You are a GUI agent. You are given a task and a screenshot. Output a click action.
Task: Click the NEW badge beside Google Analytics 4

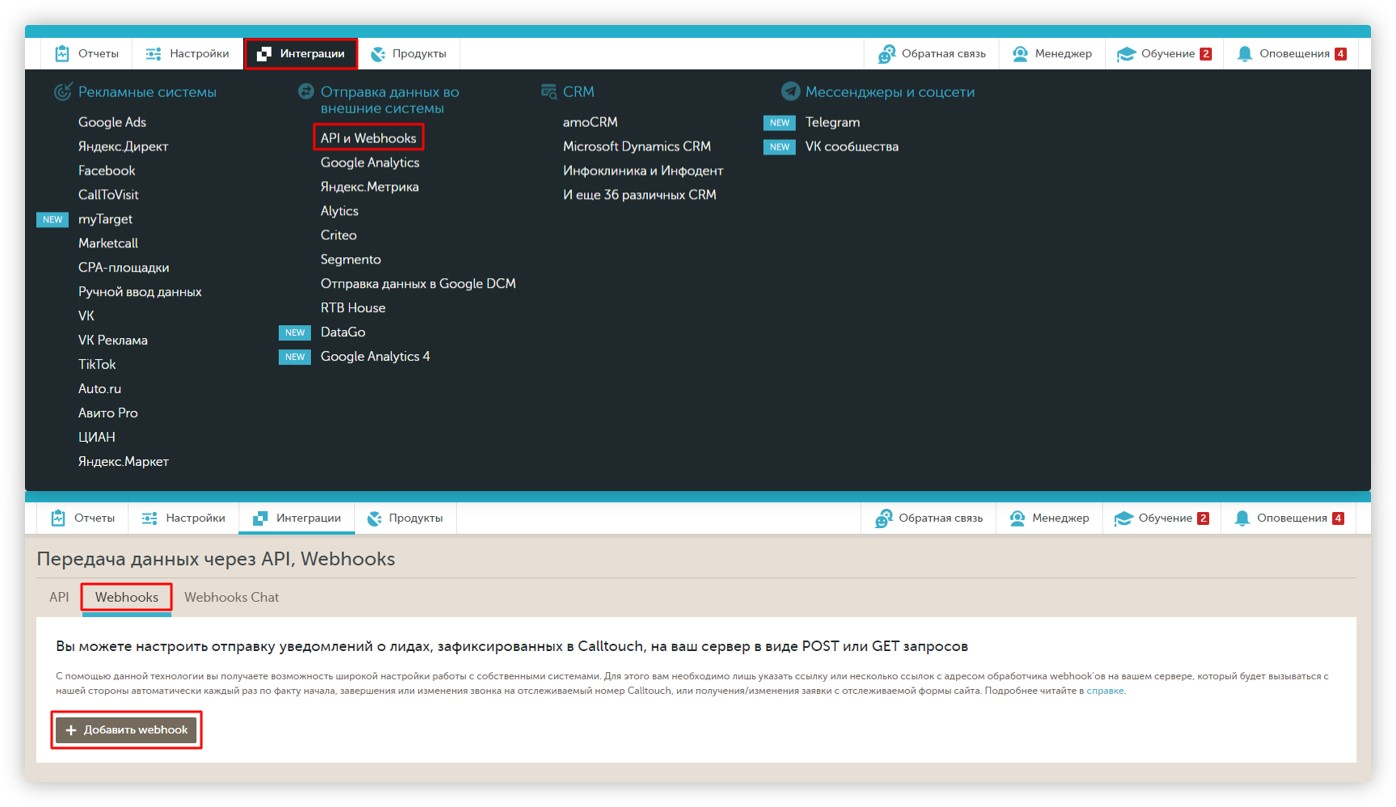point(295,357)
